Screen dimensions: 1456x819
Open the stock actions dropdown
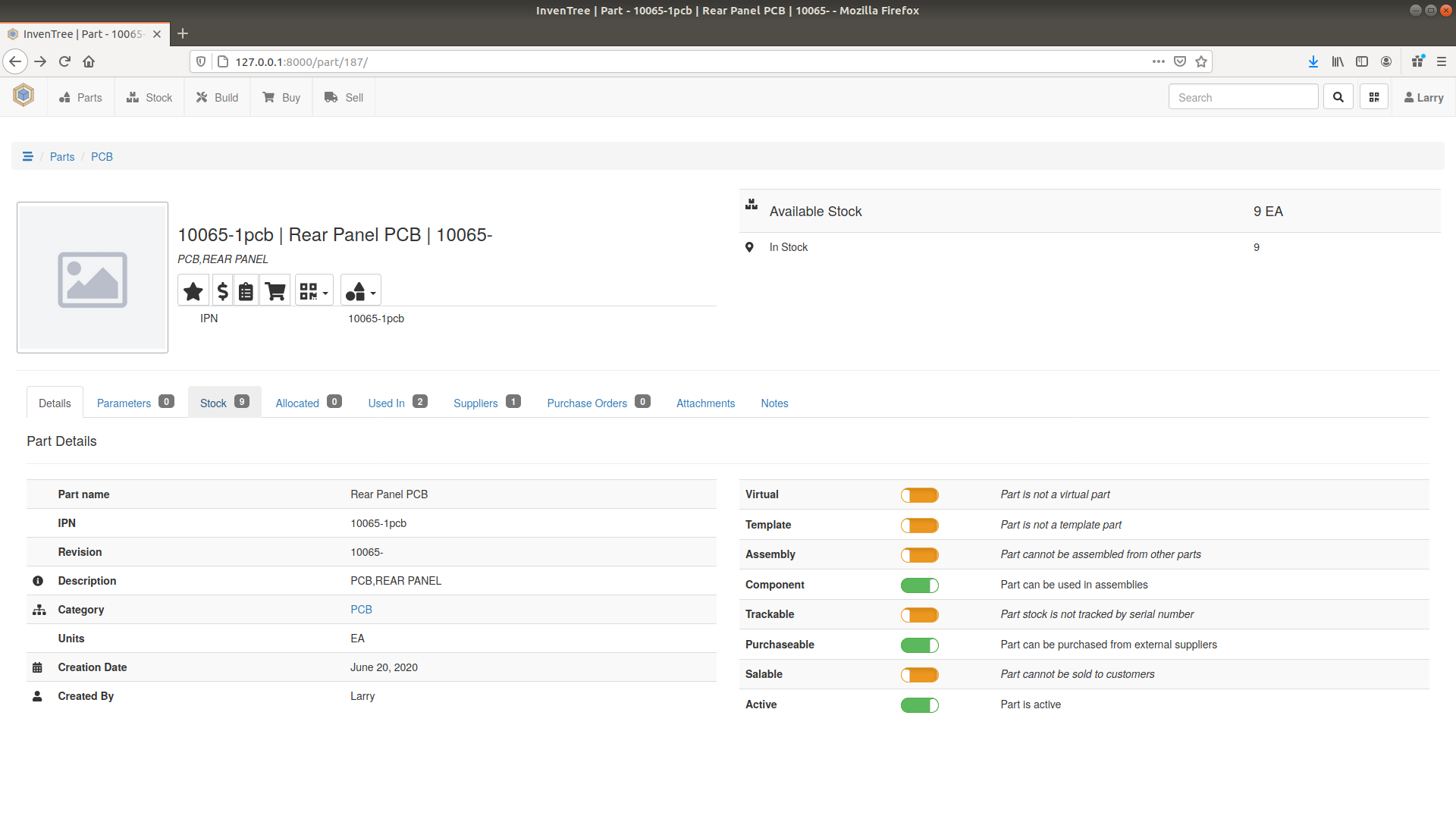pos(360,290)
